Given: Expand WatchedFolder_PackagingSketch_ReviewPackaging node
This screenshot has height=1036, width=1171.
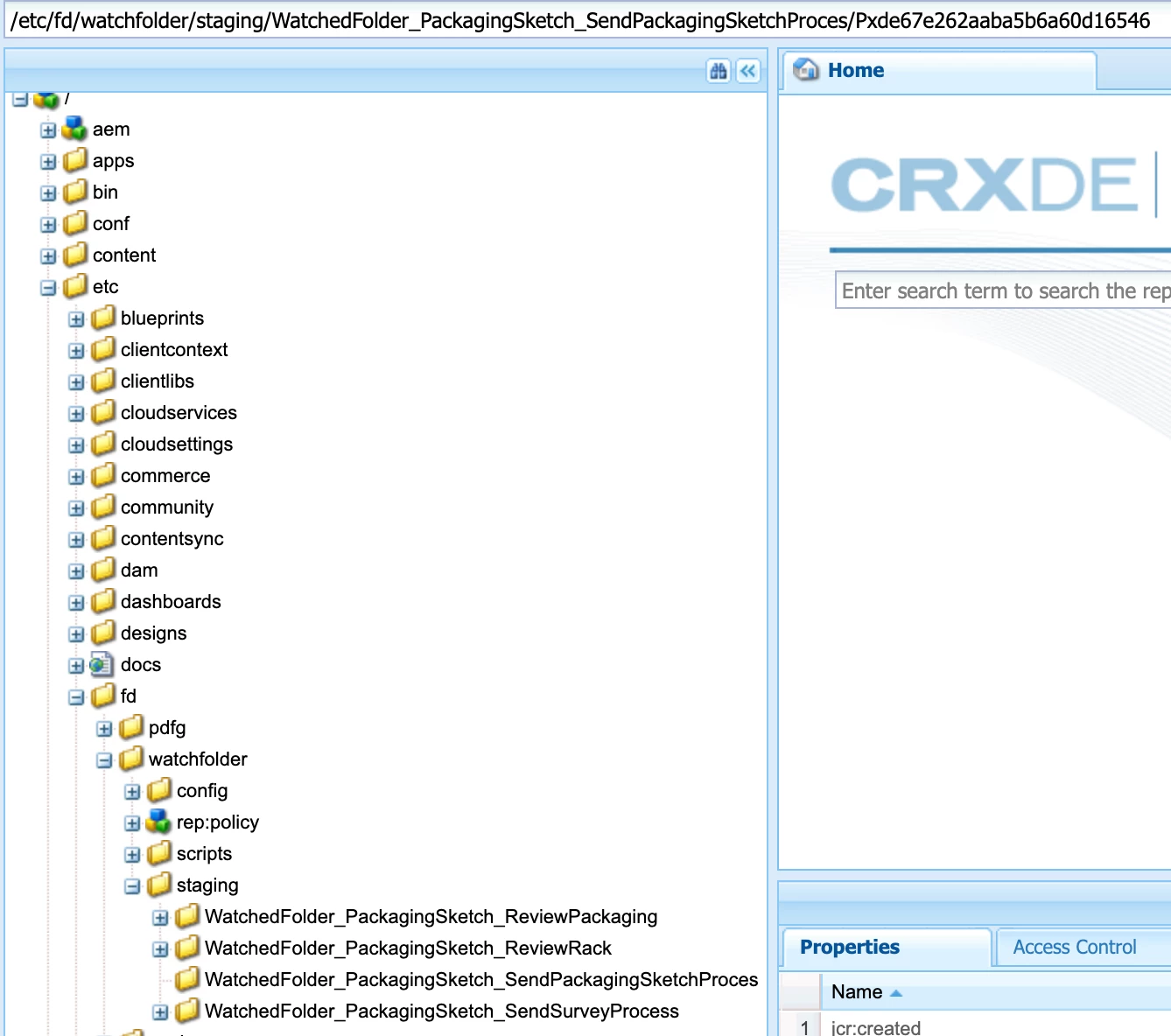Looking at the screenshot, I should point(160,918).
